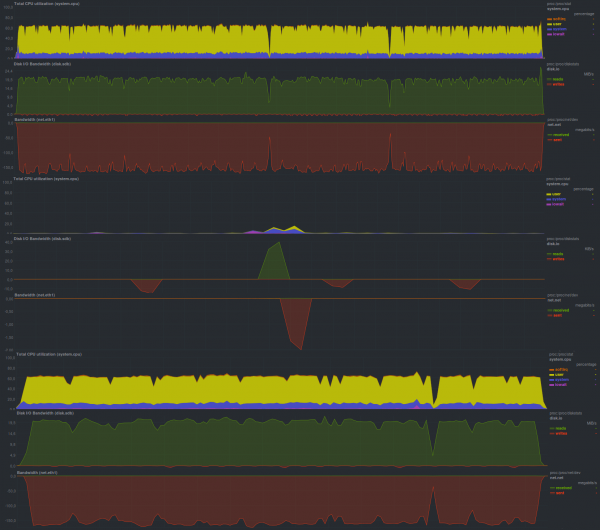
Task: Toggle sent legend in top net.net chart
Action: (556, 139)
